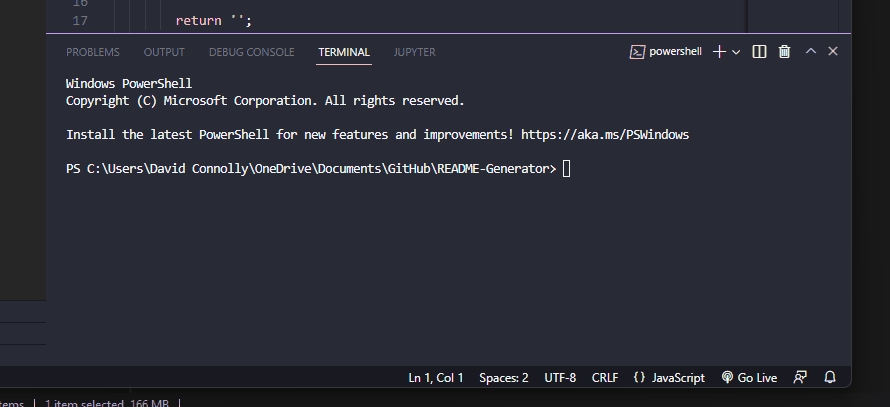Open the feedback icon in status bar
890x407 pixels.
tap(800, 377)
